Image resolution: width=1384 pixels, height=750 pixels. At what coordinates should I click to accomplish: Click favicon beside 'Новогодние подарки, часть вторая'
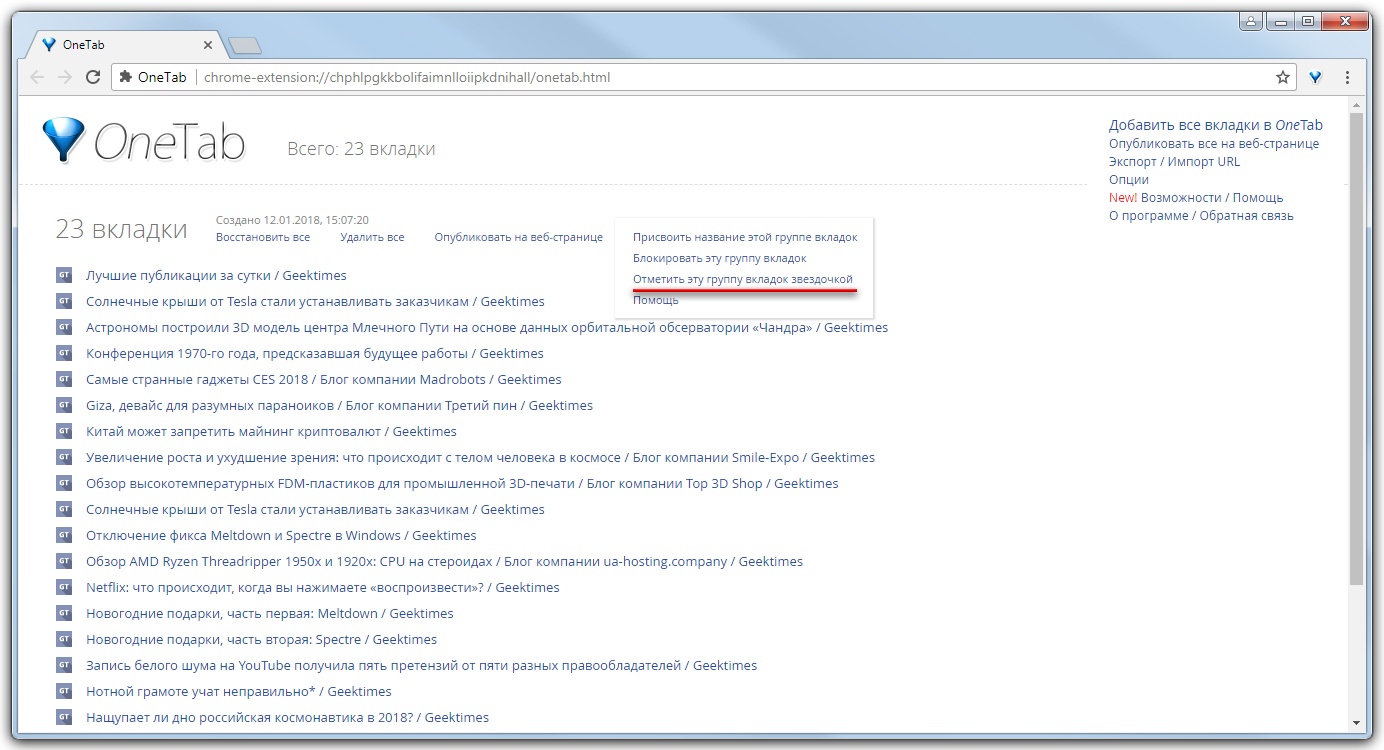64,639
